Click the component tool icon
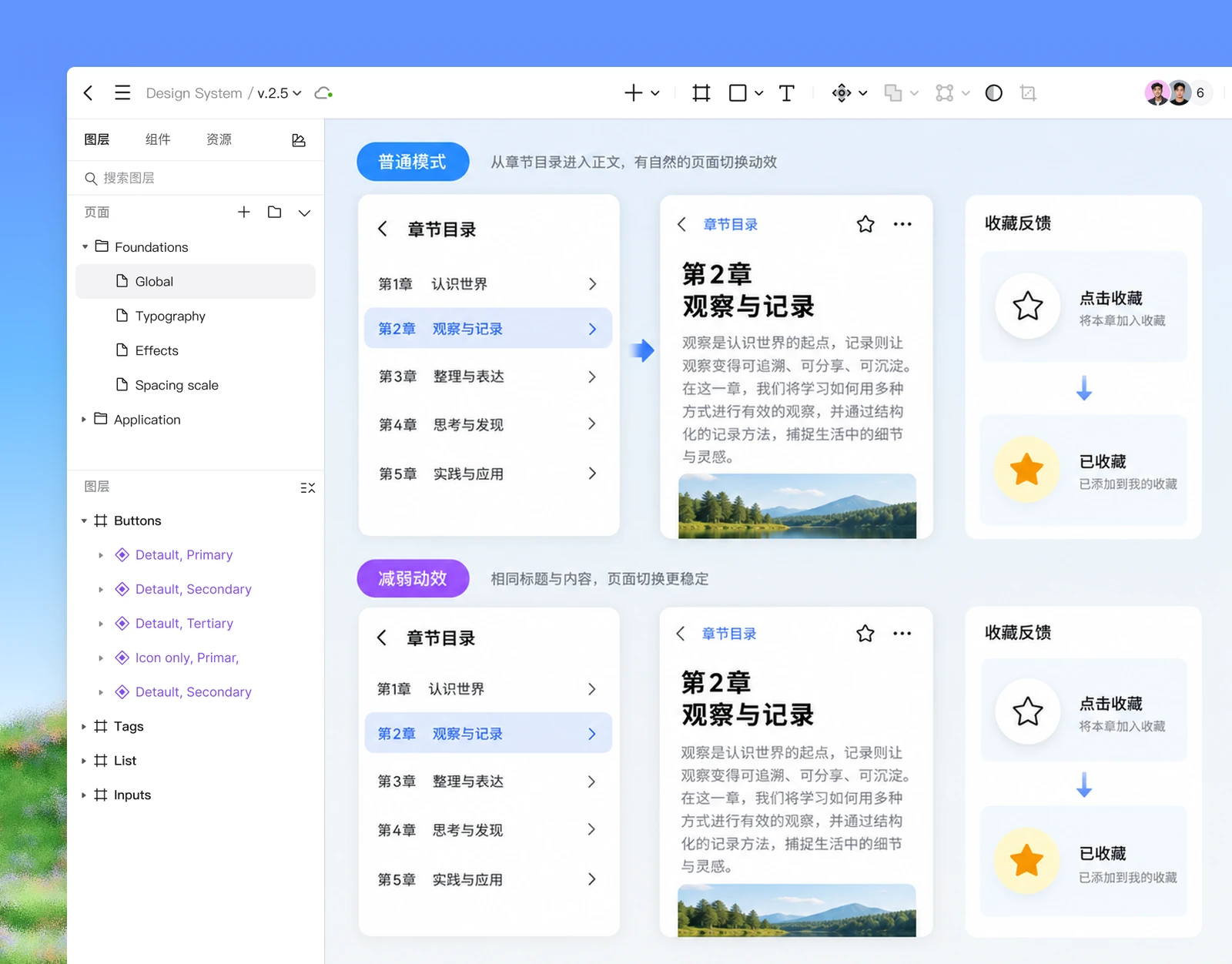The height and width of the screenshot is (964, 1232). (x=842, y=93)
